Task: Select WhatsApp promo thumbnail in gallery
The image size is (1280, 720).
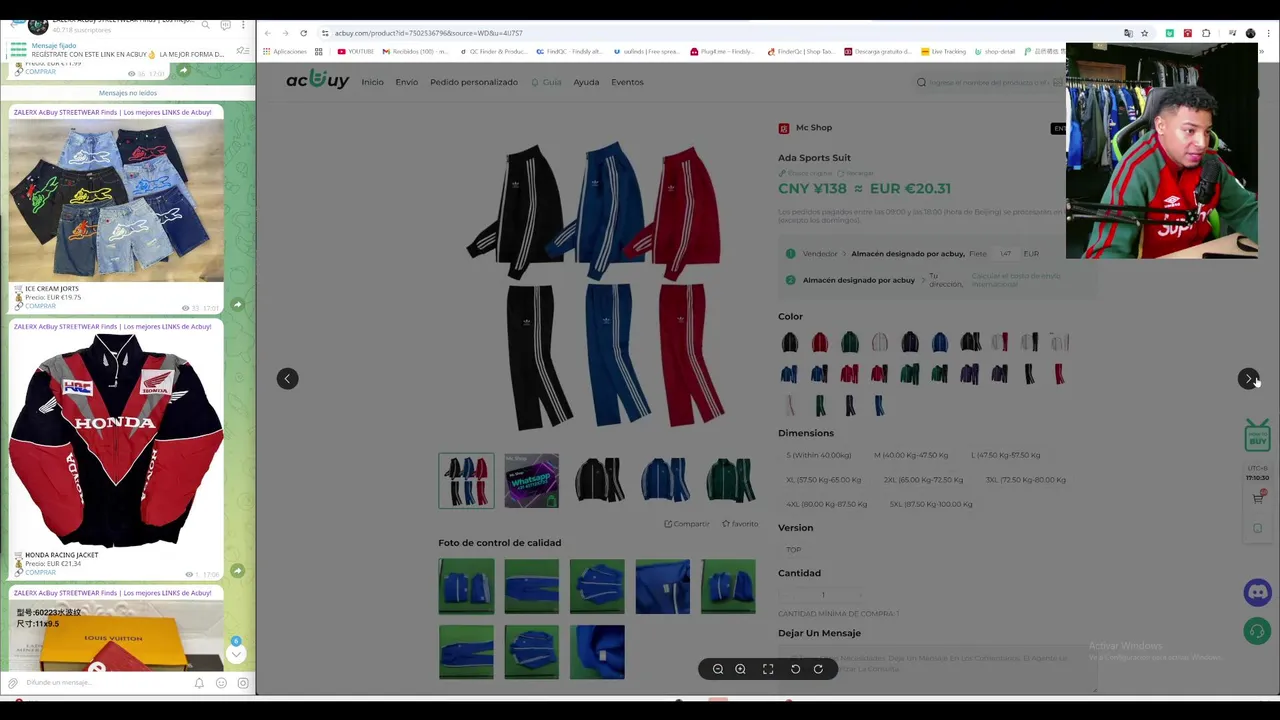Action: pos(532,480)
